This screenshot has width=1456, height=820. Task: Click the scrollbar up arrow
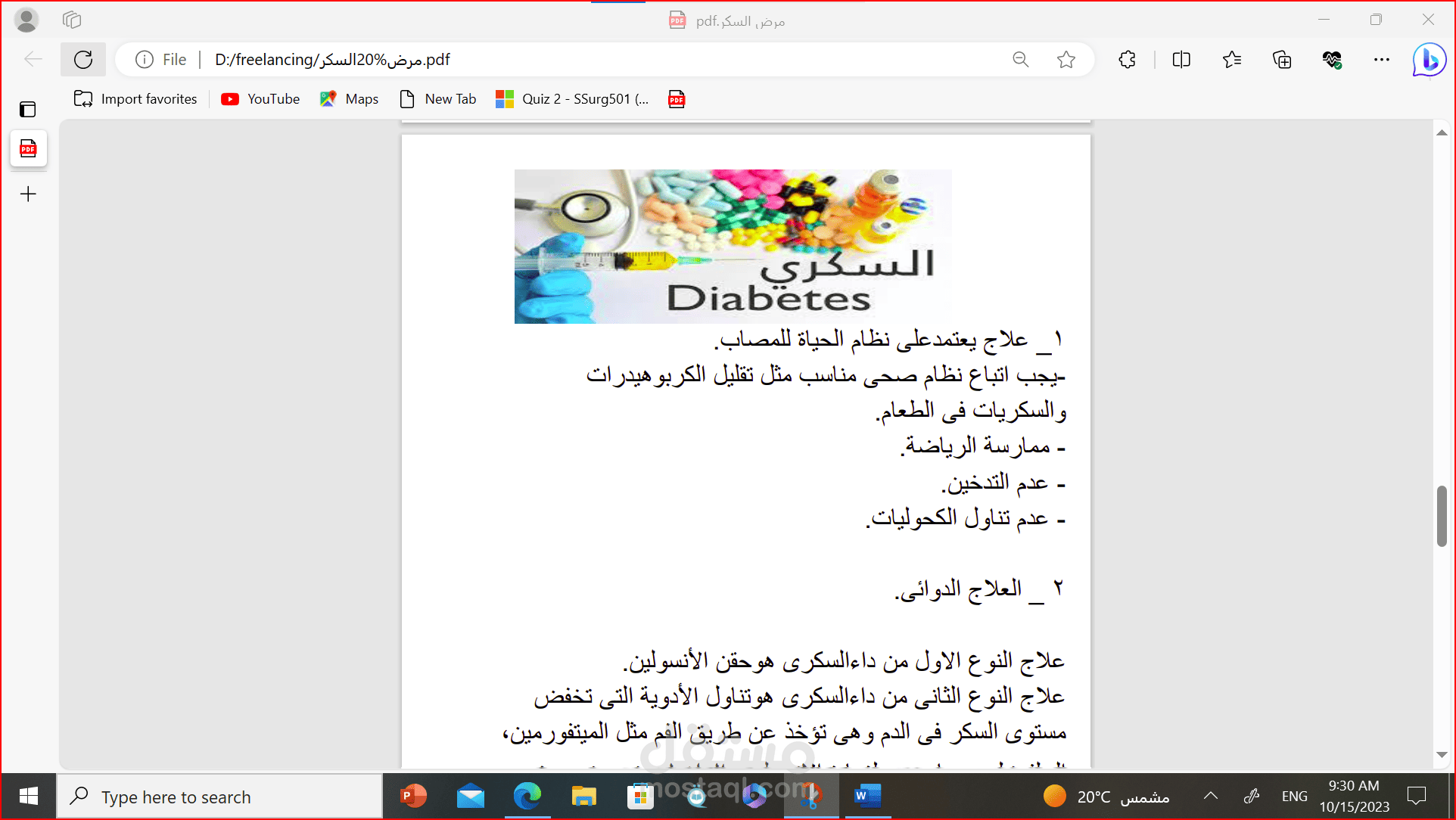[x=1442, y=133]
